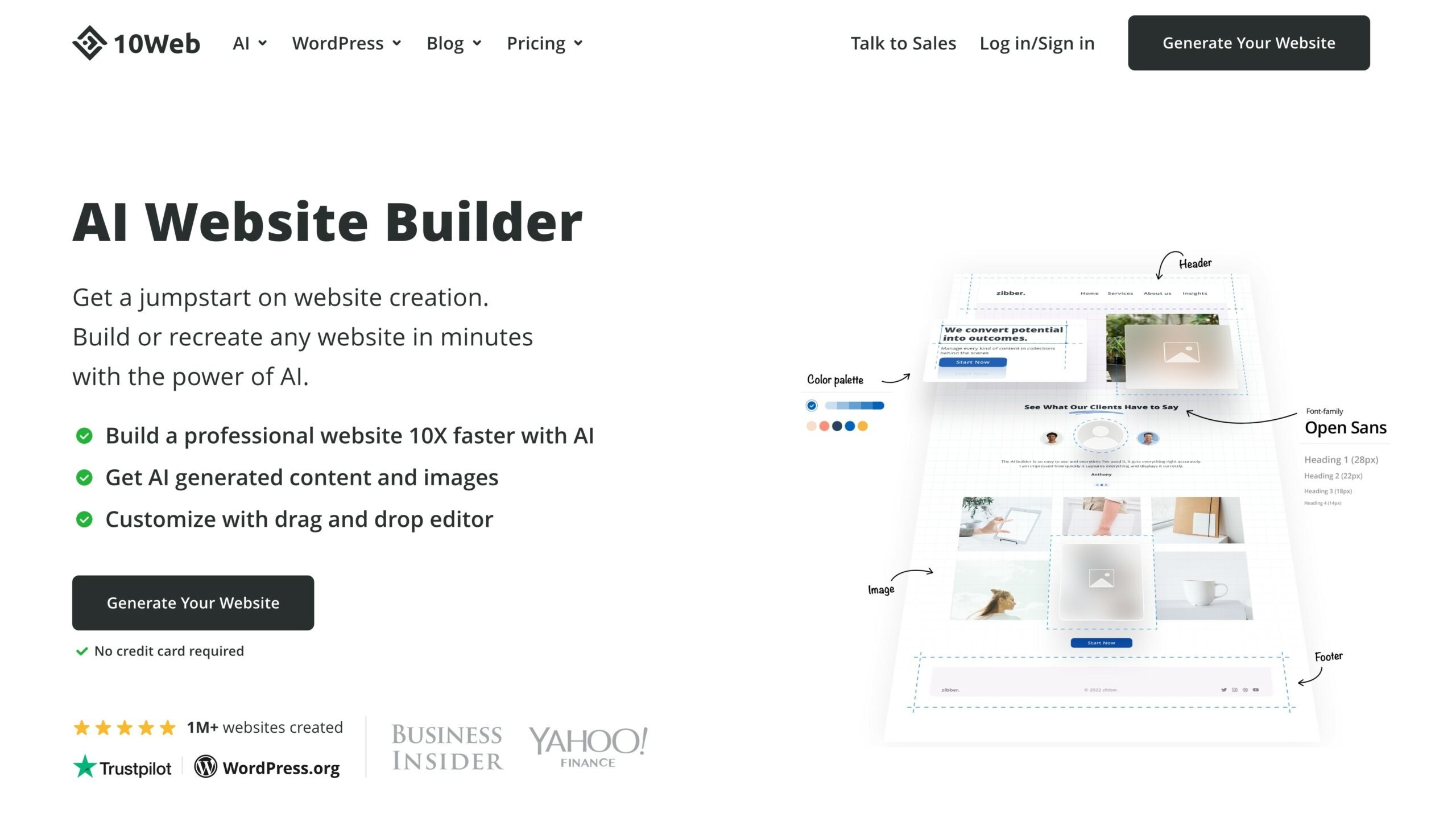Click the green checkmark icon for AI content

coord(85,477)
